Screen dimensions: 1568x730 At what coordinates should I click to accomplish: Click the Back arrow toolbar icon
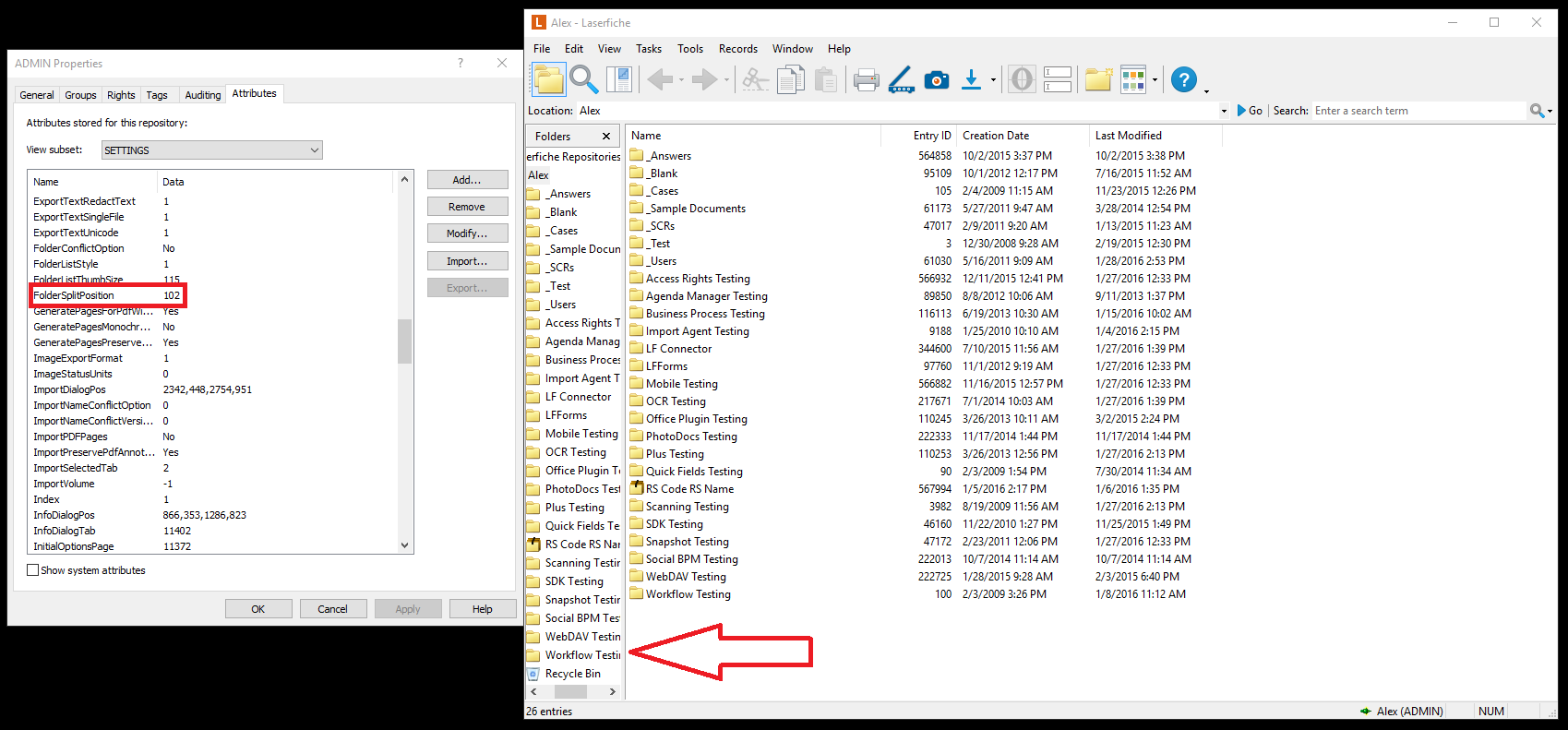pyautogui.click(x=660, y=79)
